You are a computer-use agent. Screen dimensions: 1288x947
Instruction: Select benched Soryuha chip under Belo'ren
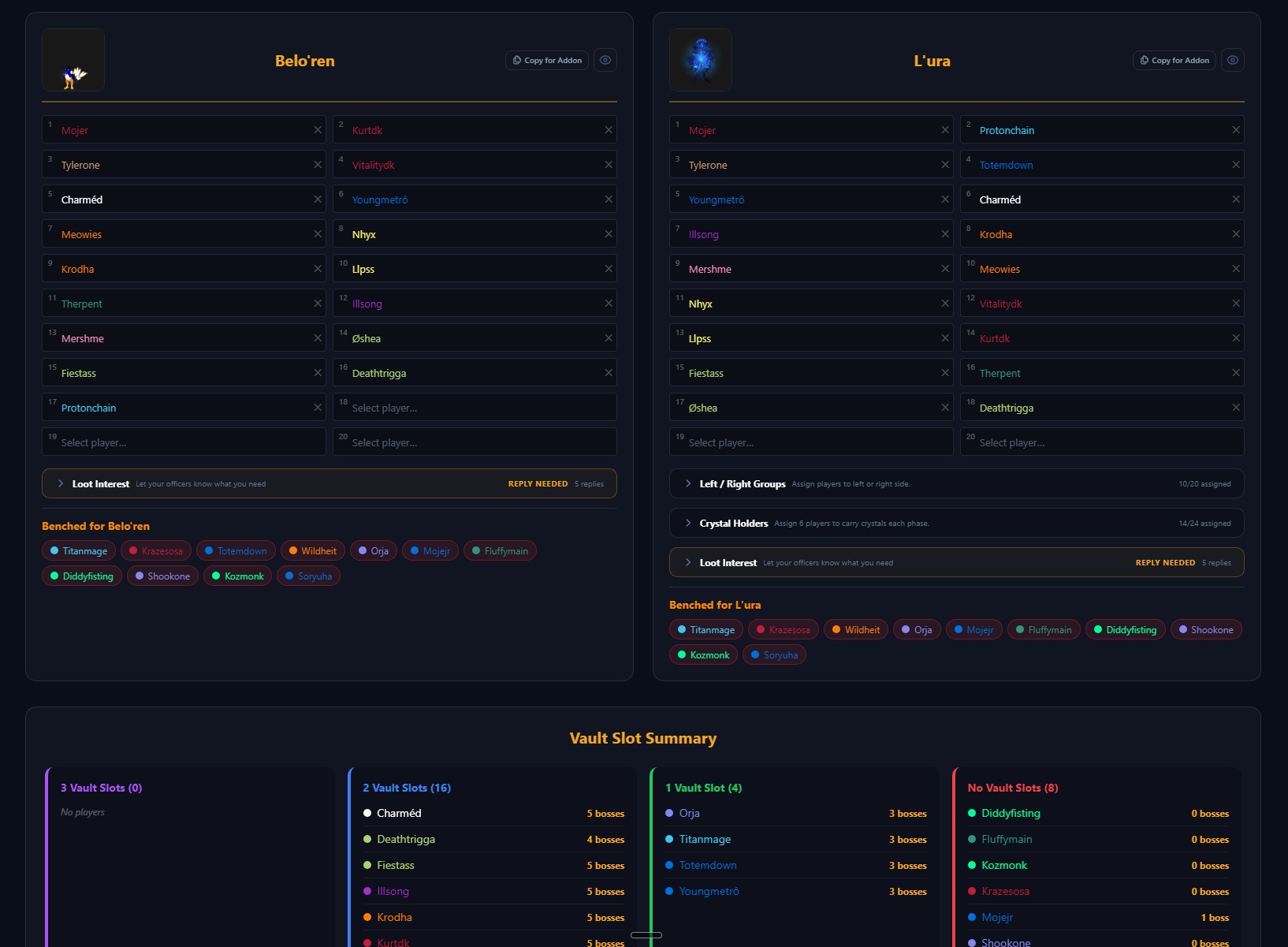(x=308, y=576)
